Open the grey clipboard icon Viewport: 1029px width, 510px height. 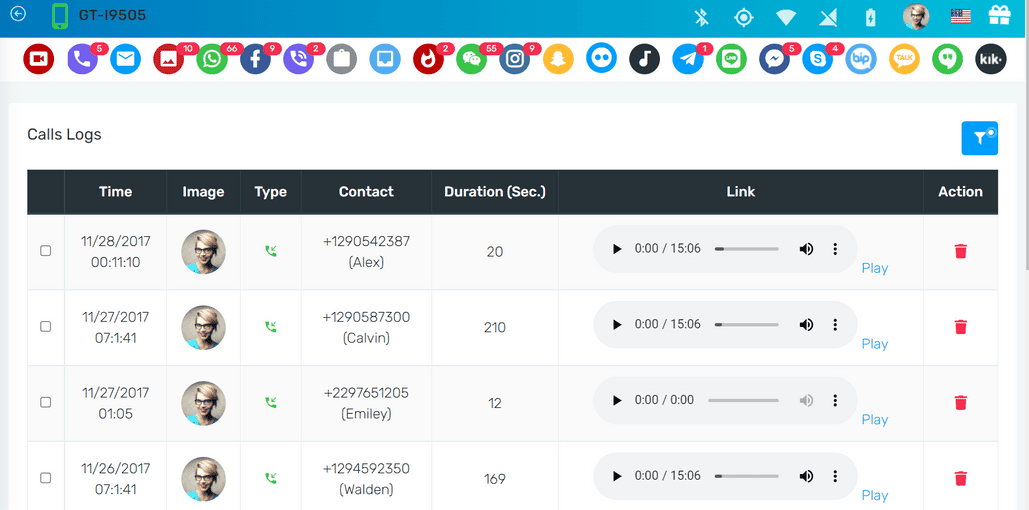(x=342, y=59)
